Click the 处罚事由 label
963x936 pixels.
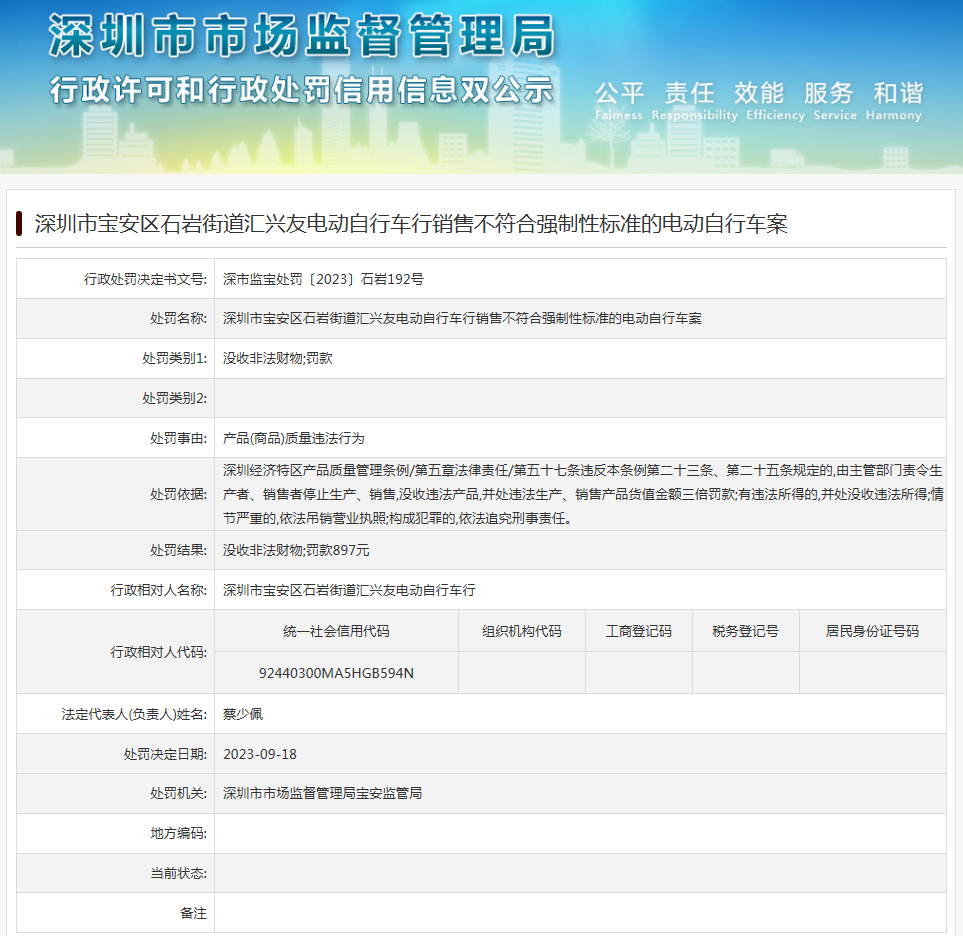click(x=179, y=438)
